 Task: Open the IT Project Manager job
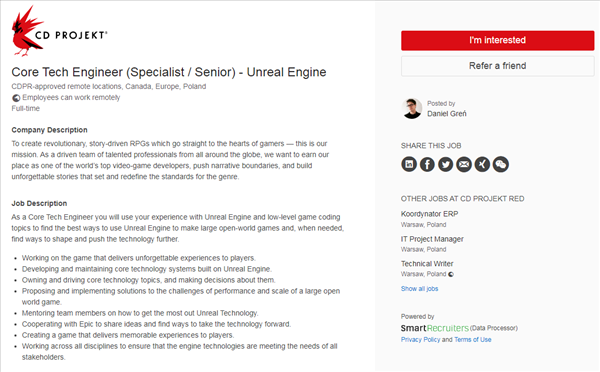(432, 239)
